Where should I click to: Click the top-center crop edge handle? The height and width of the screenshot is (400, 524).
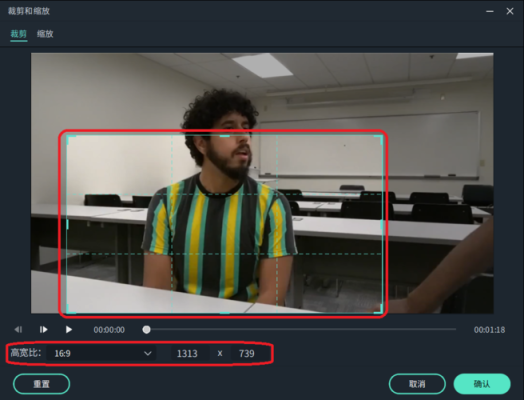pyautogui.click(x=225, y=136)
